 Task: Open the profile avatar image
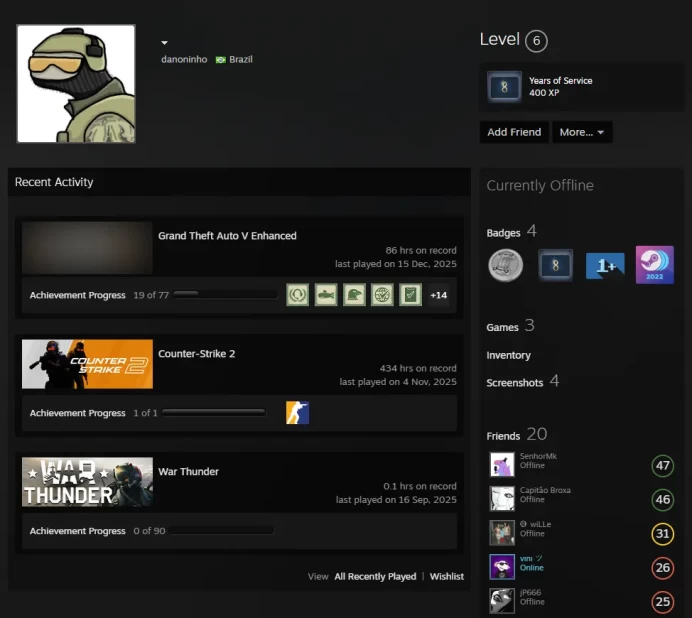76,83
